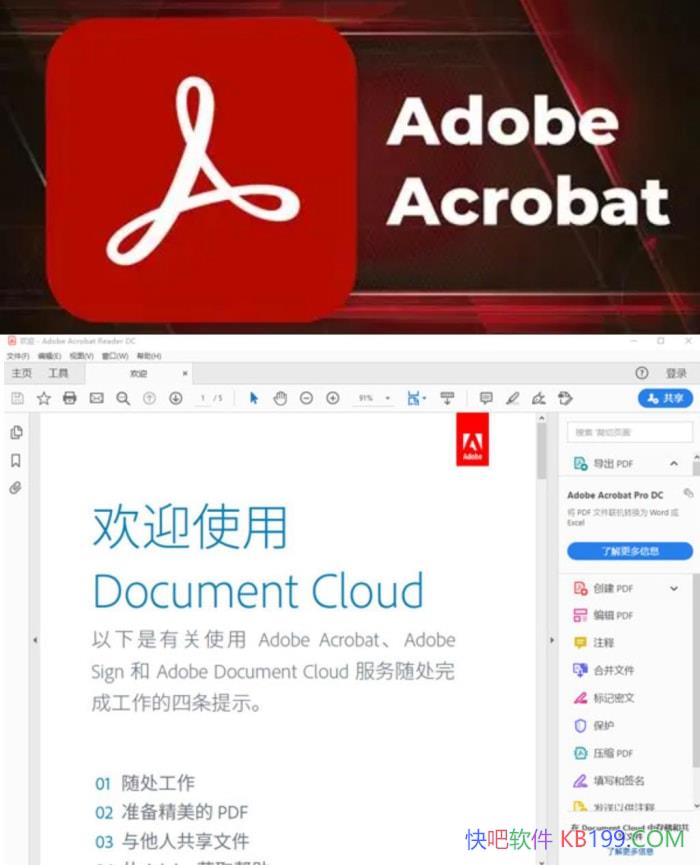This screenshot has height=865, width=700.
Task: Select the hand pan tool
Action: (280, 398)
